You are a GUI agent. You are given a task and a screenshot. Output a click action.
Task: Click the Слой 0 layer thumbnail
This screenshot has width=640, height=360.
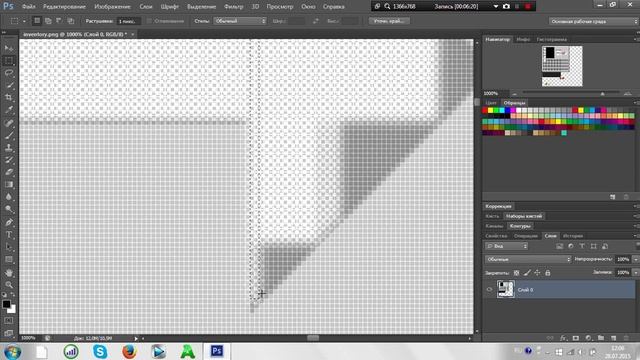coord(505,289)
